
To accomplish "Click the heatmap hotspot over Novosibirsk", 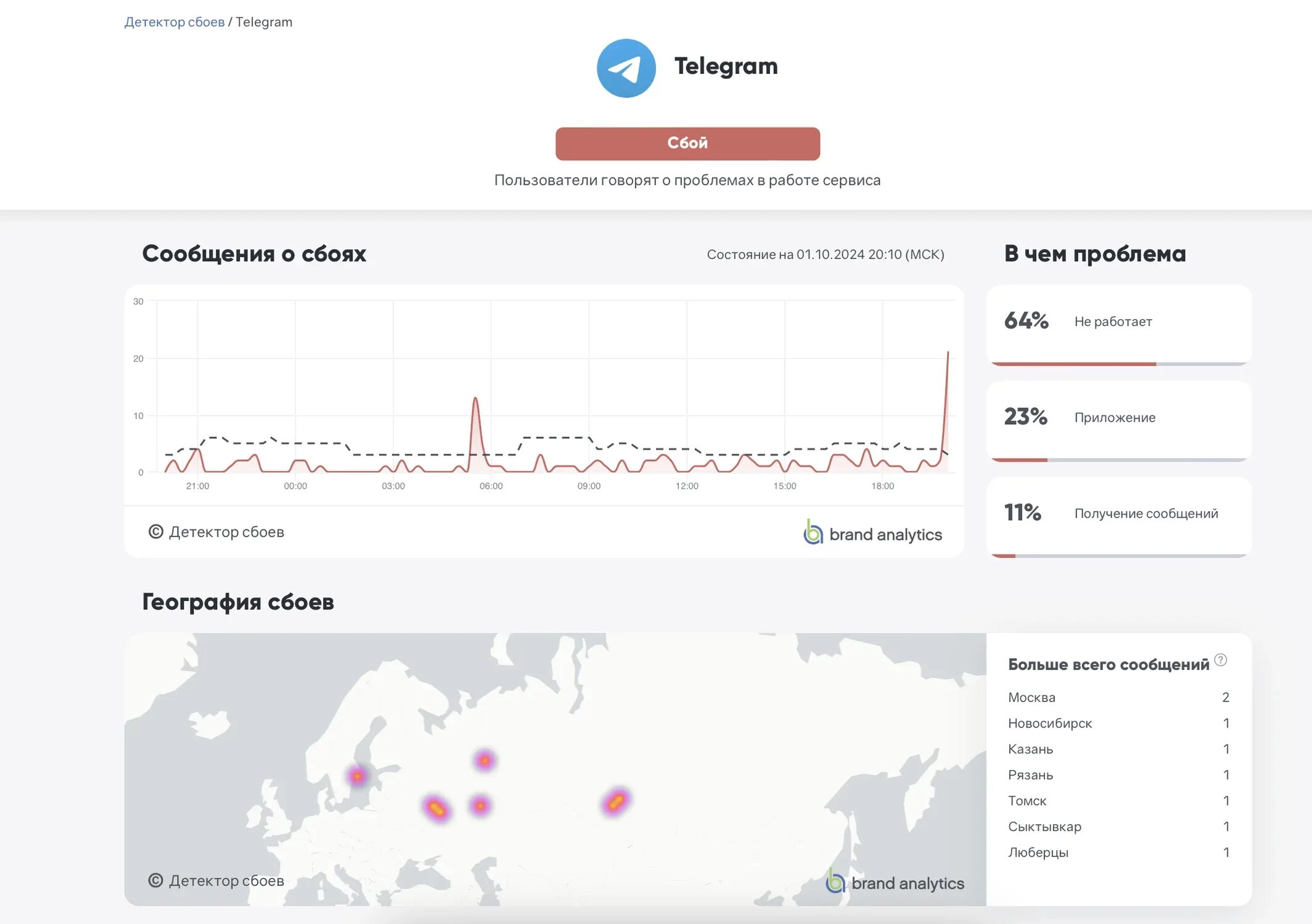I will coord(615,801).
